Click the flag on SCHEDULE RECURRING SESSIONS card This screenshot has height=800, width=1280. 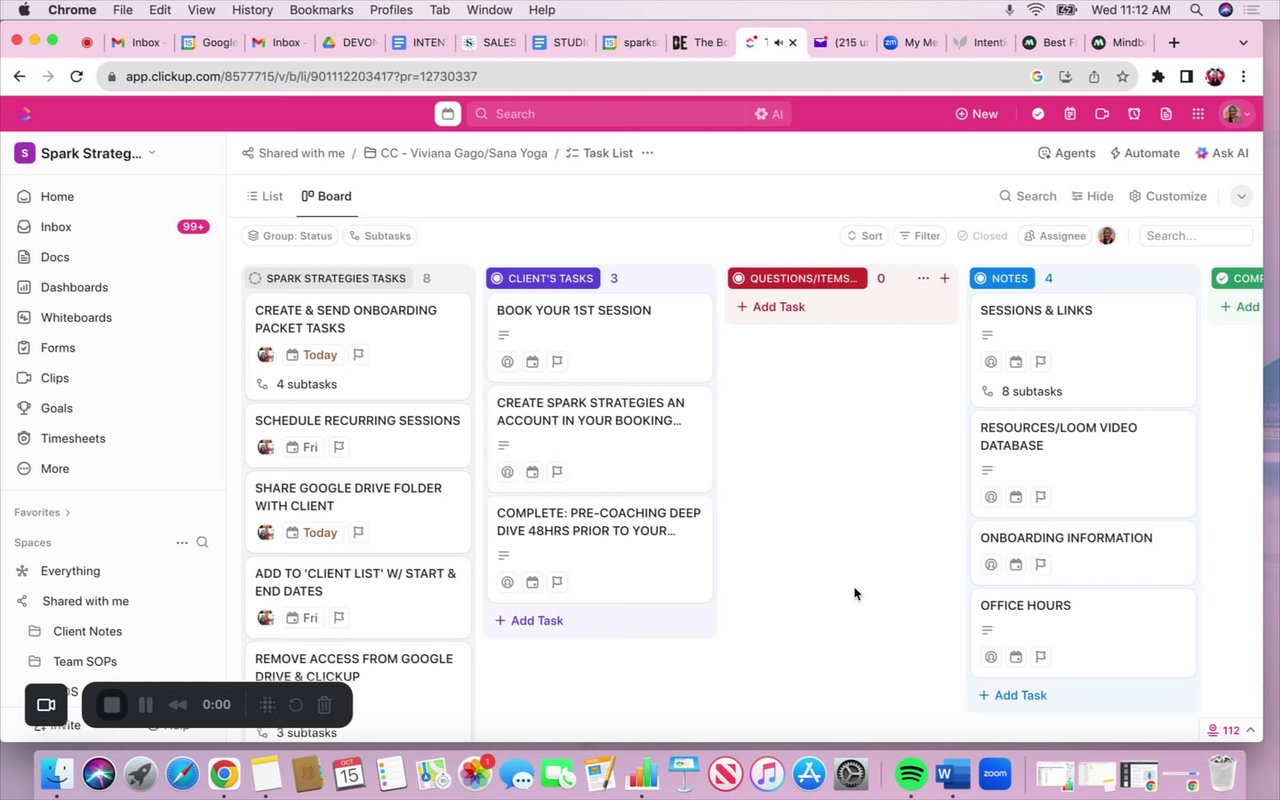click(339, 447)
